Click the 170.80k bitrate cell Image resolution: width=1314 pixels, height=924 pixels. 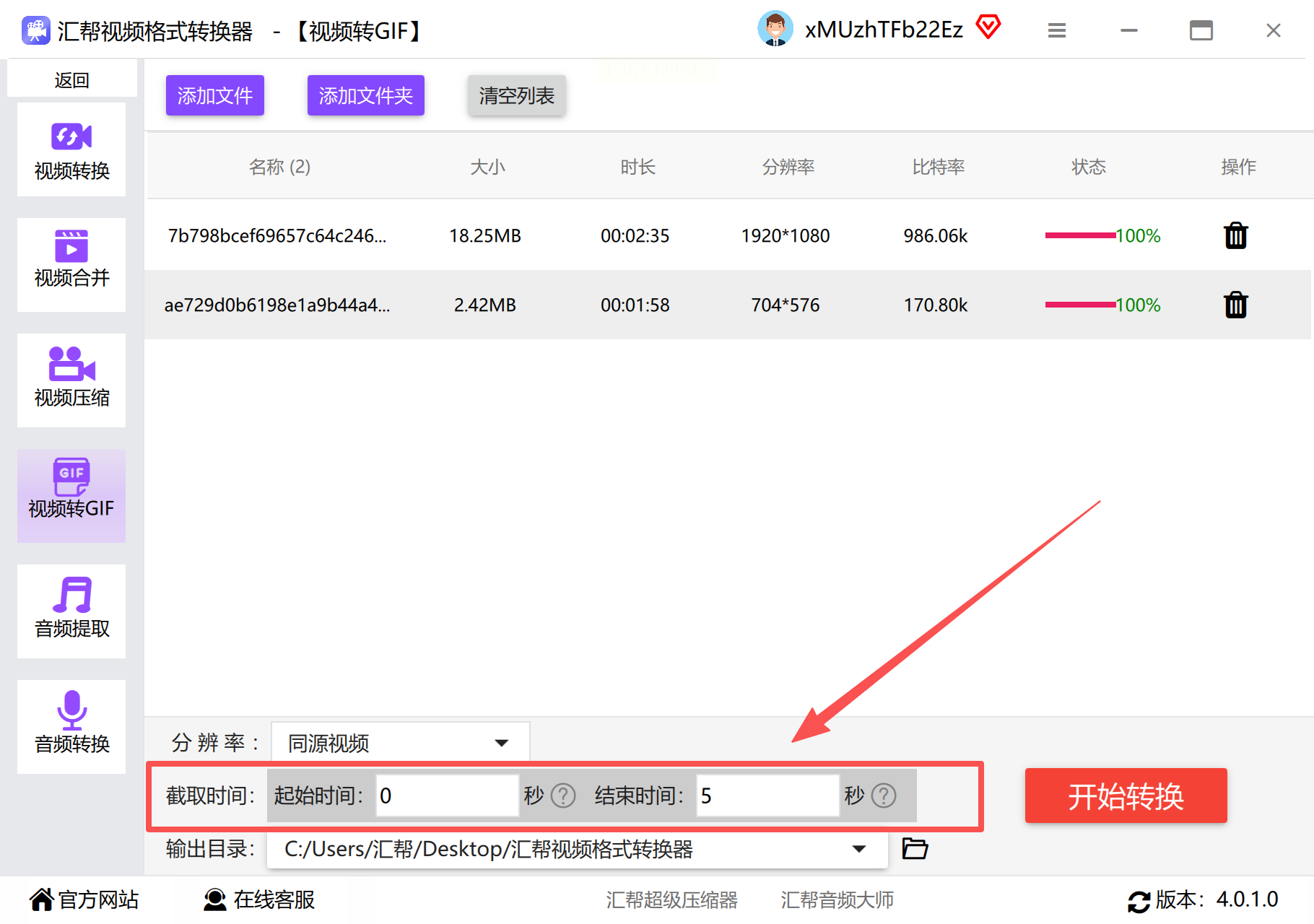click(x=936, y=305)
